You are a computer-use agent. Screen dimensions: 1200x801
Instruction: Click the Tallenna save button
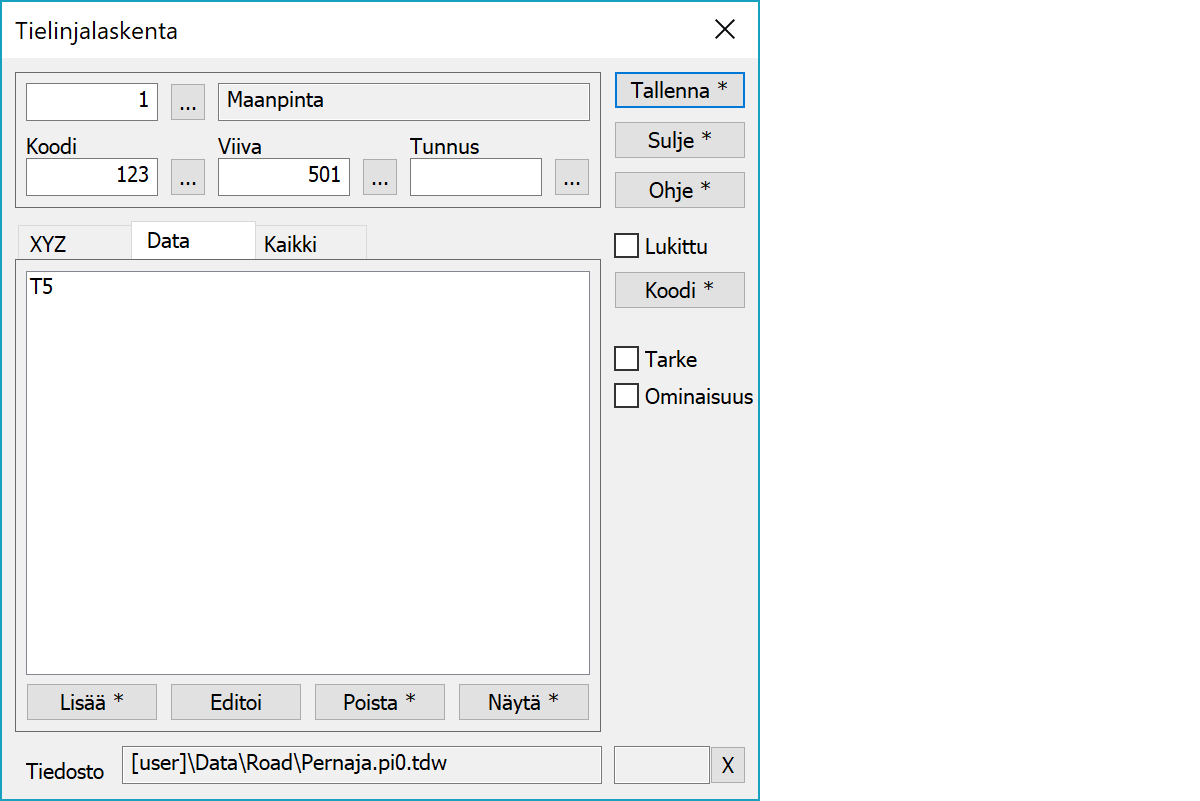tap(679, 90)
